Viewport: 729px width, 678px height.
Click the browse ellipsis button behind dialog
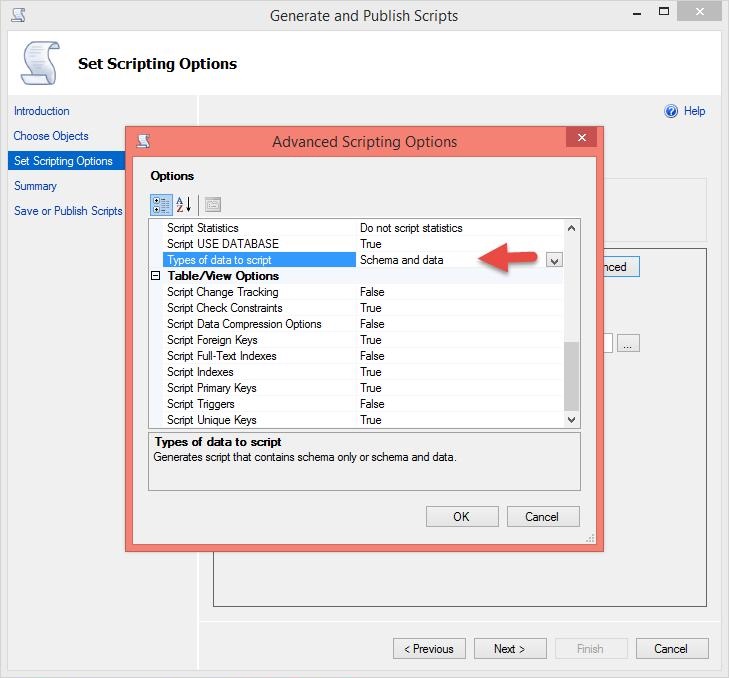coord(628,343)
